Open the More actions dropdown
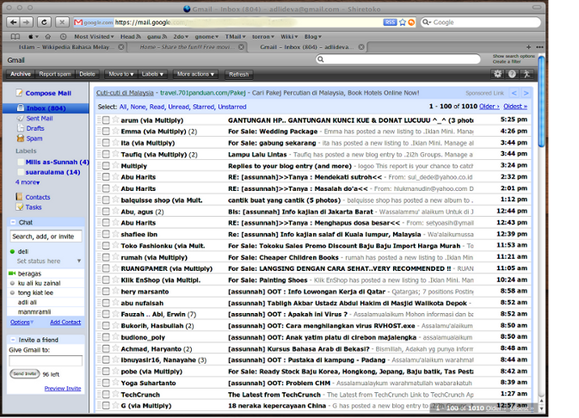This screenshot has width=579, height=418. point(195,74)
